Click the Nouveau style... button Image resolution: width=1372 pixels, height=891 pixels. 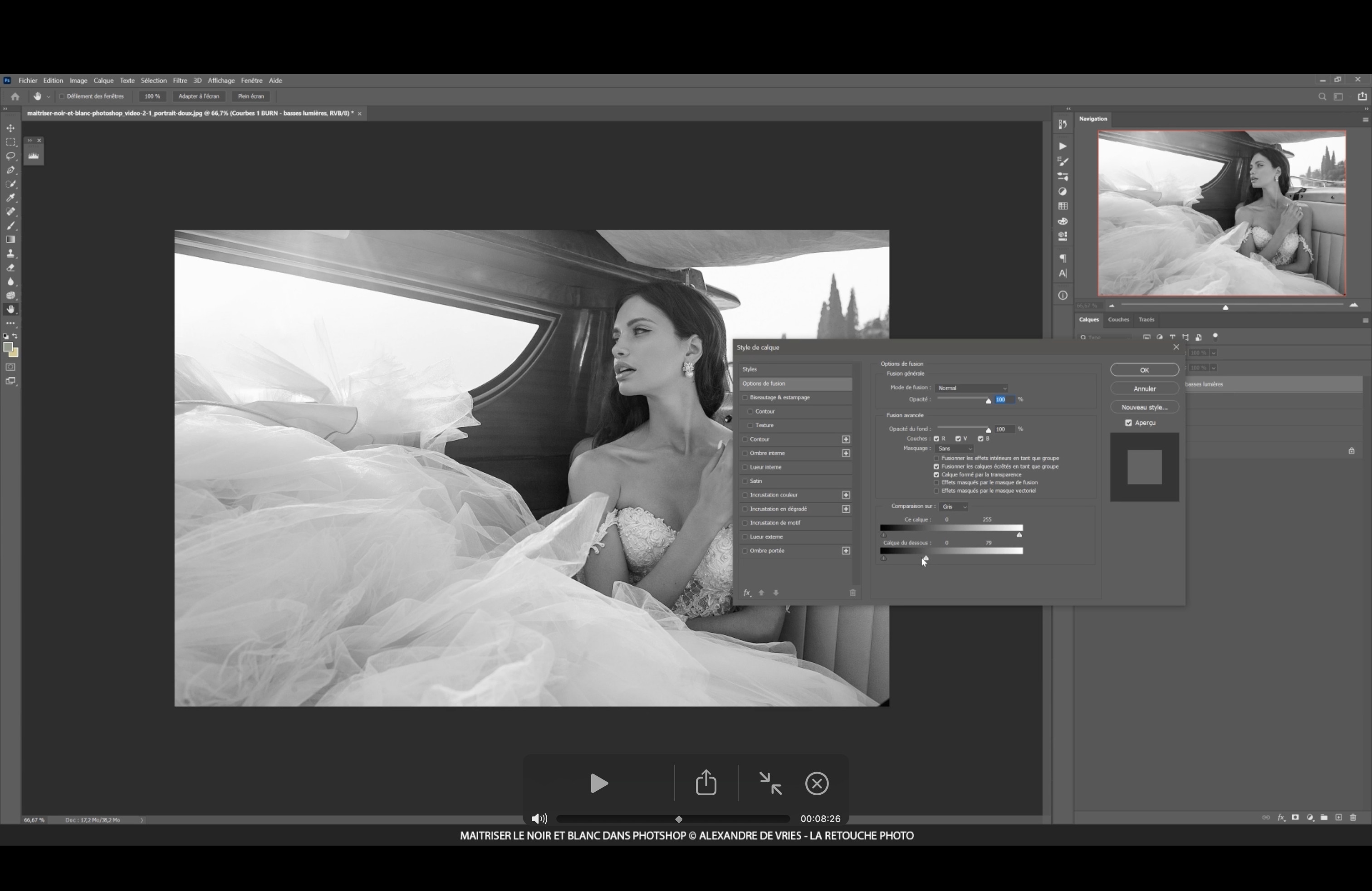pyautogui.click(x=1144, y=407)
